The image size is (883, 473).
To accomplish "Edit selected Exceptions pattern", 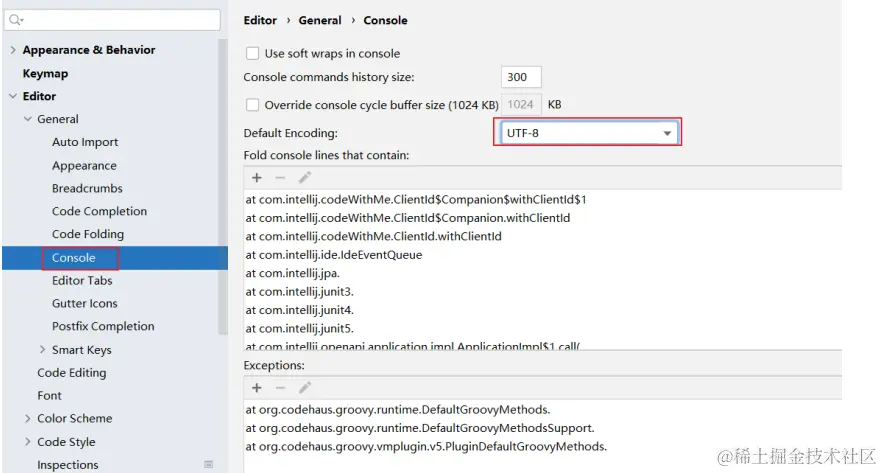I will pos(305,388).
